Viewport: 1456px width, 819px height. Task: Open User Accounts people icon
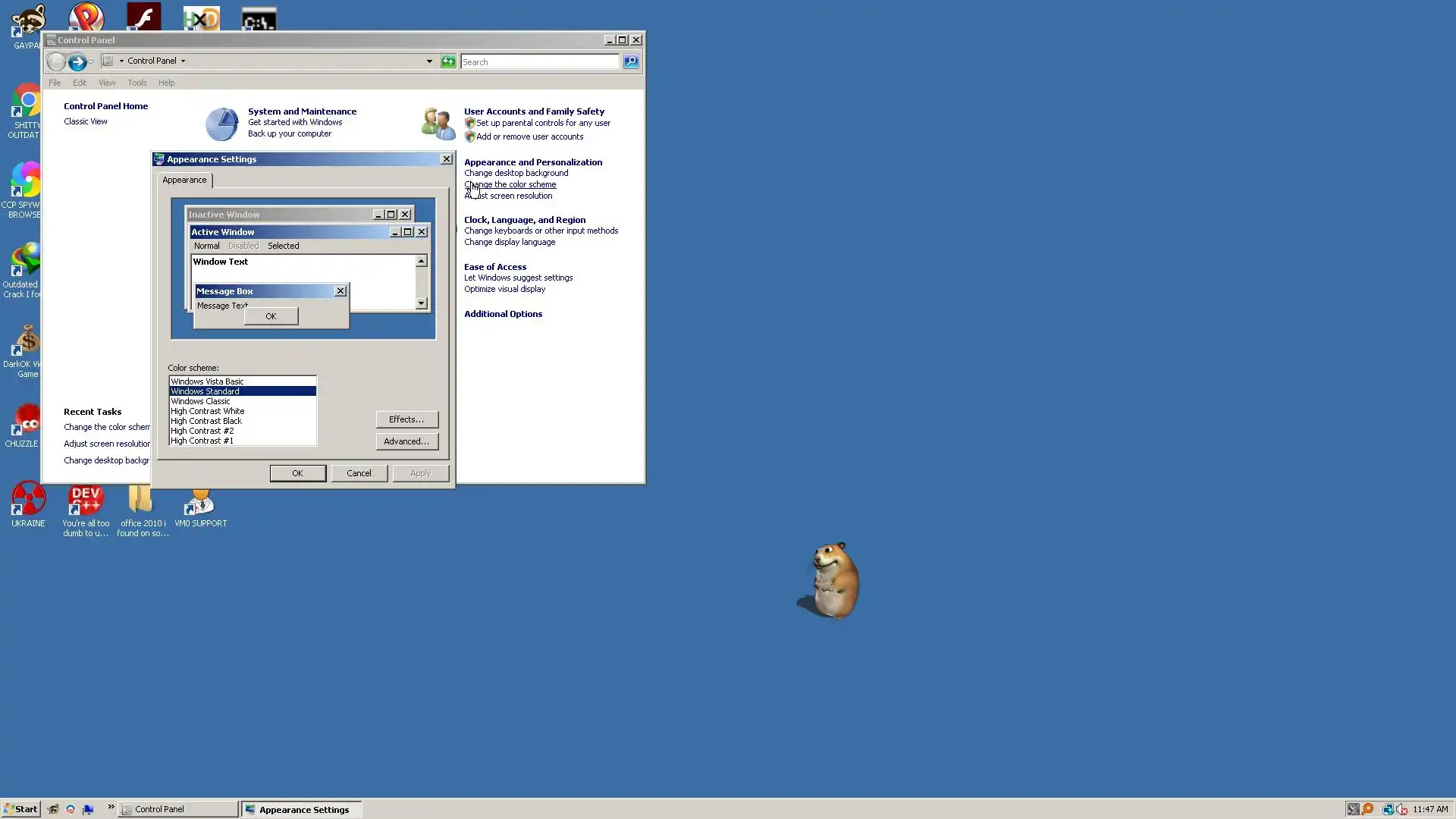[x=438, y=124]
